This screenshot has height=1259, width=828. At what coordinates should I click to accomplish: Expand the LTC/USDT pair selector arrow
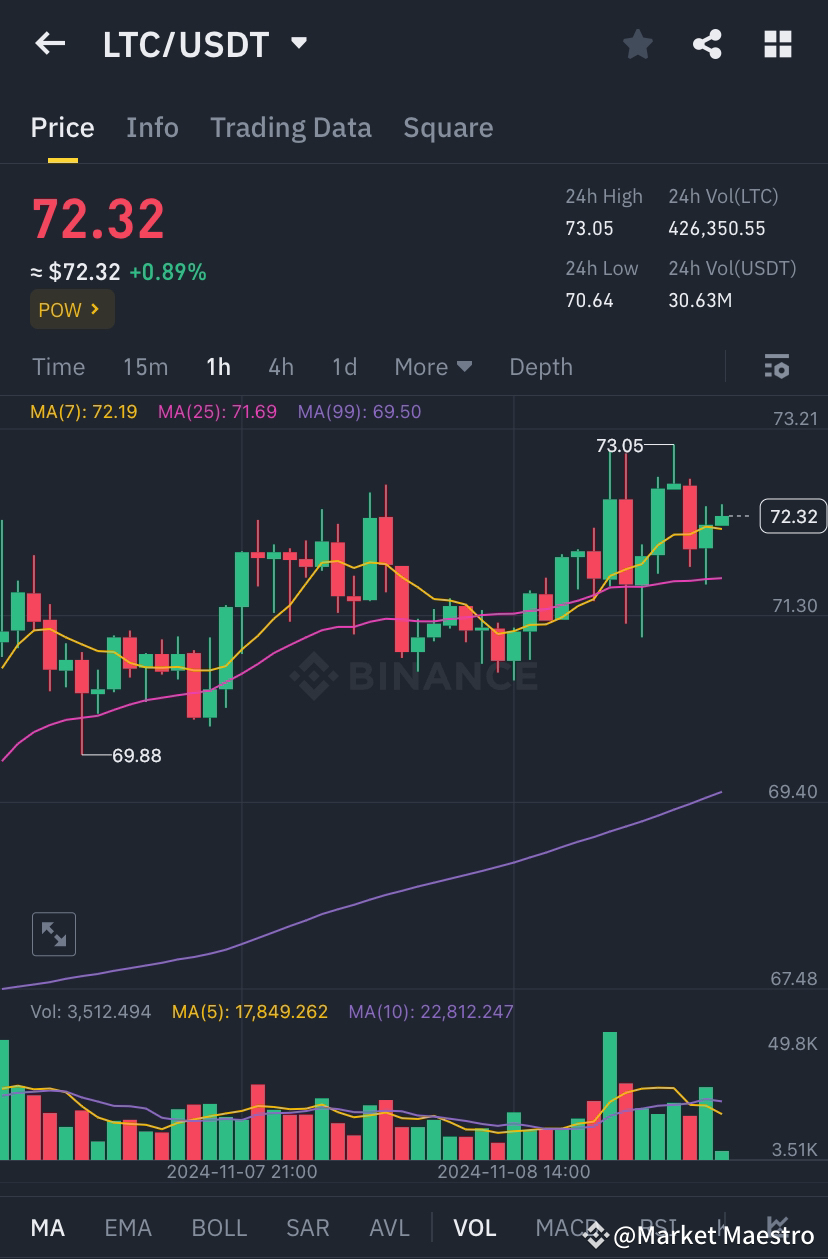click(298, 44)
